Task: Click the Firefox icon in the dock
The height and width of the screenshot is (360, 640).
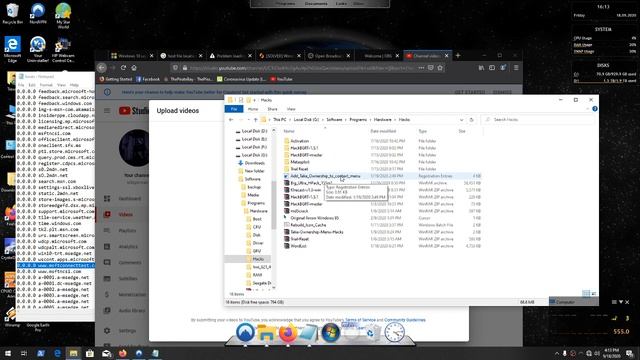Action: pyautogui.click(x=288, y=333)
